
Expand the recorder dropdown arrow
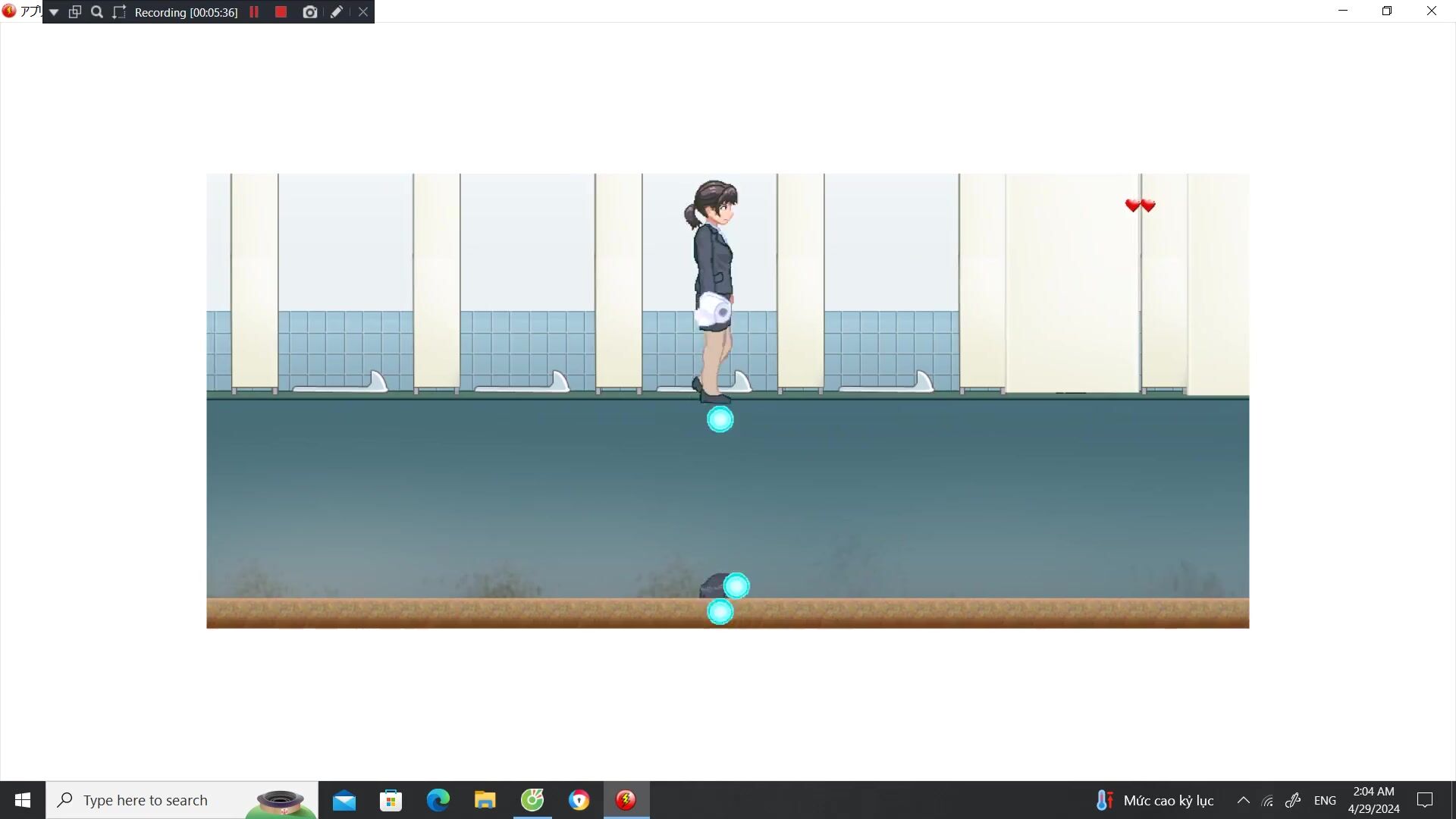pyautogui.click(x=54, y=12)
